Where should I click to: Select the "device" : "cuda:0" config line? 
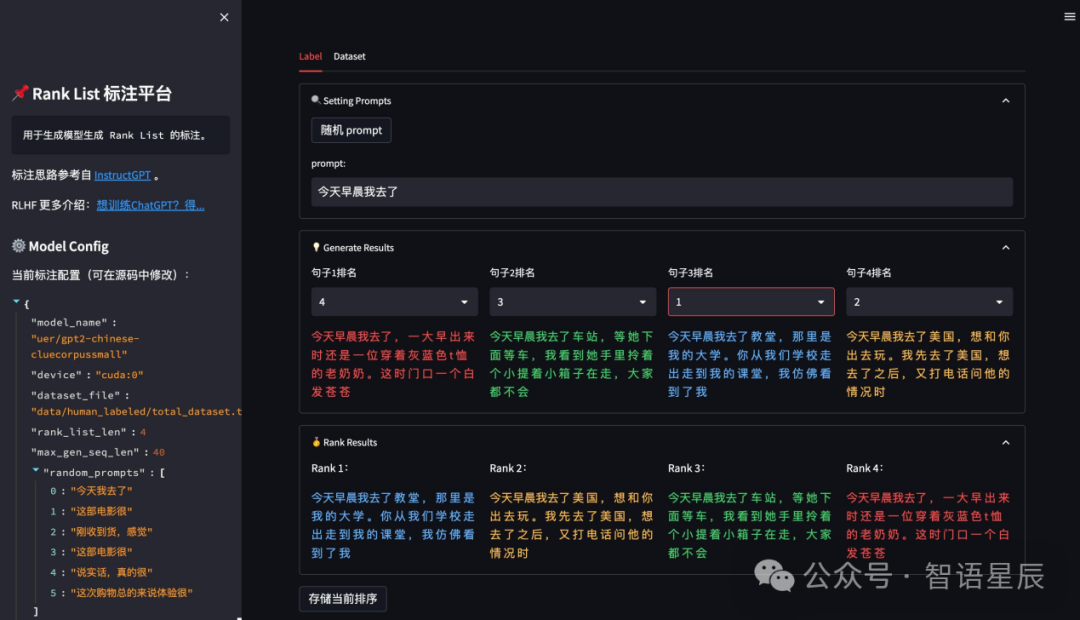point(87,375)
